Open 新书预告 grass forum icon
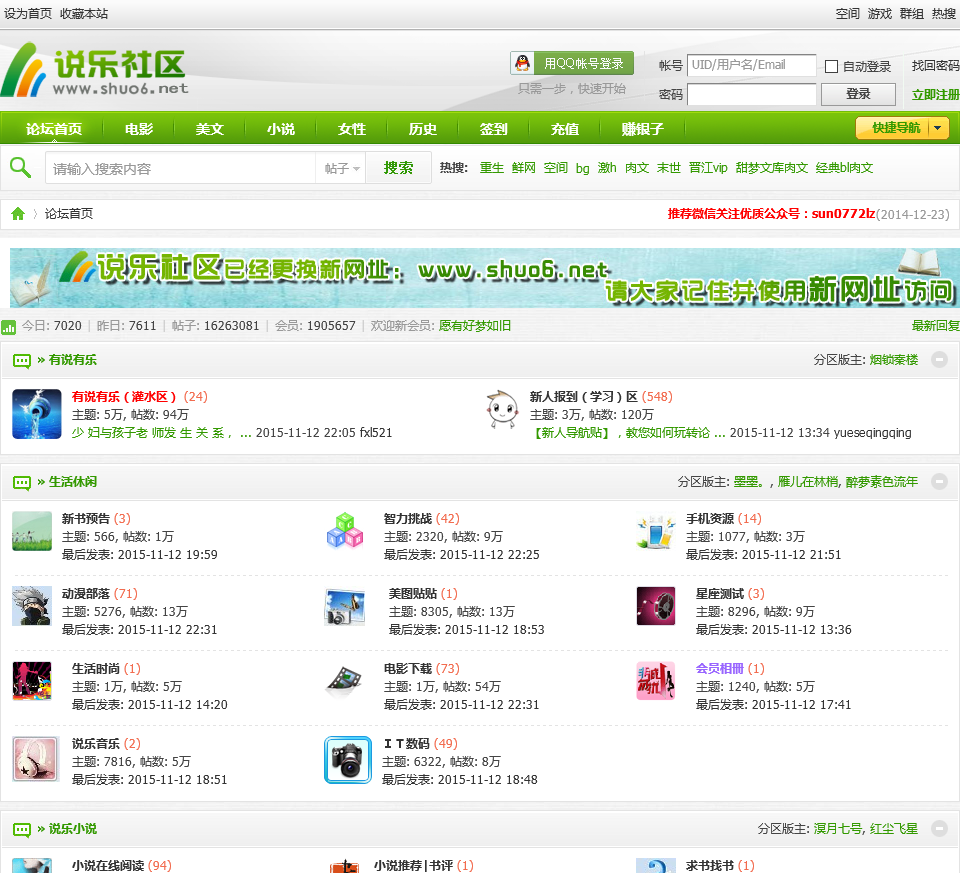Screen dimensions: 960x873 [32, 531]
